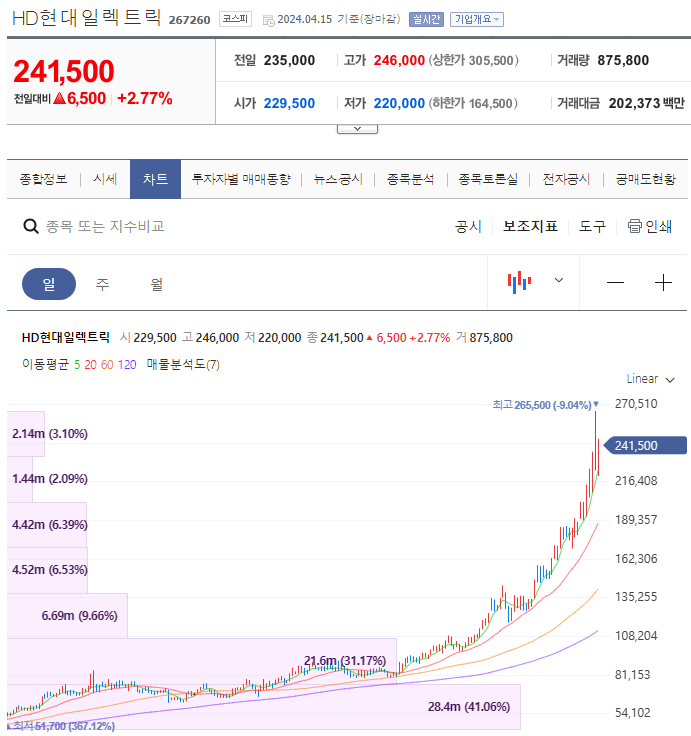Click the 코스피 market badge
The height and width of the screenshot is (736, 691).
click(x=235, y=19)
